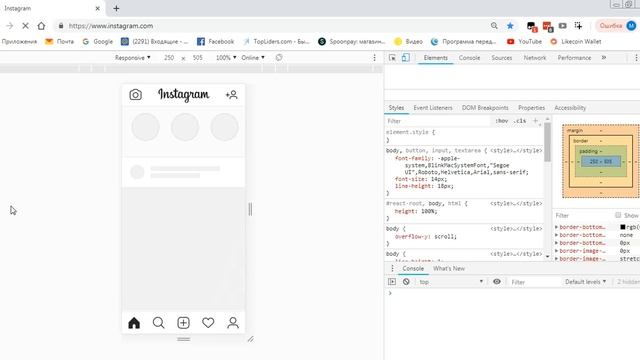Click the Facebook bookmark
640x360 pixels.
pos(215,42)
